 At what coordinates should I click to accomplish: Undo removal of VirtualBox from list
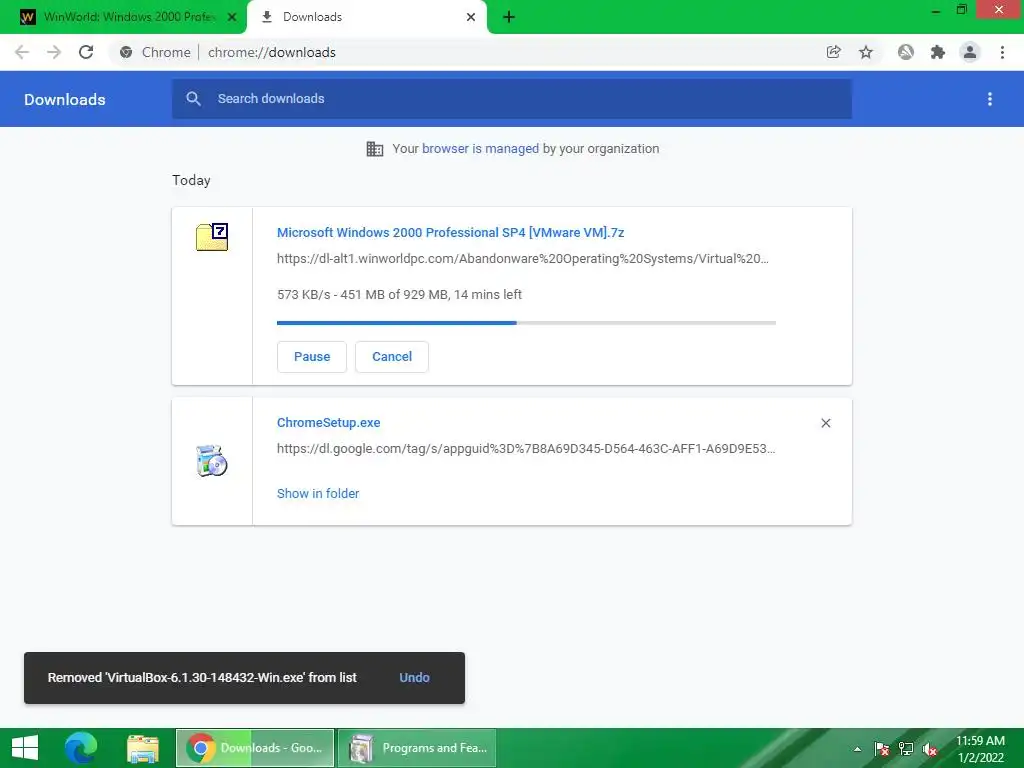click(415, 678)
